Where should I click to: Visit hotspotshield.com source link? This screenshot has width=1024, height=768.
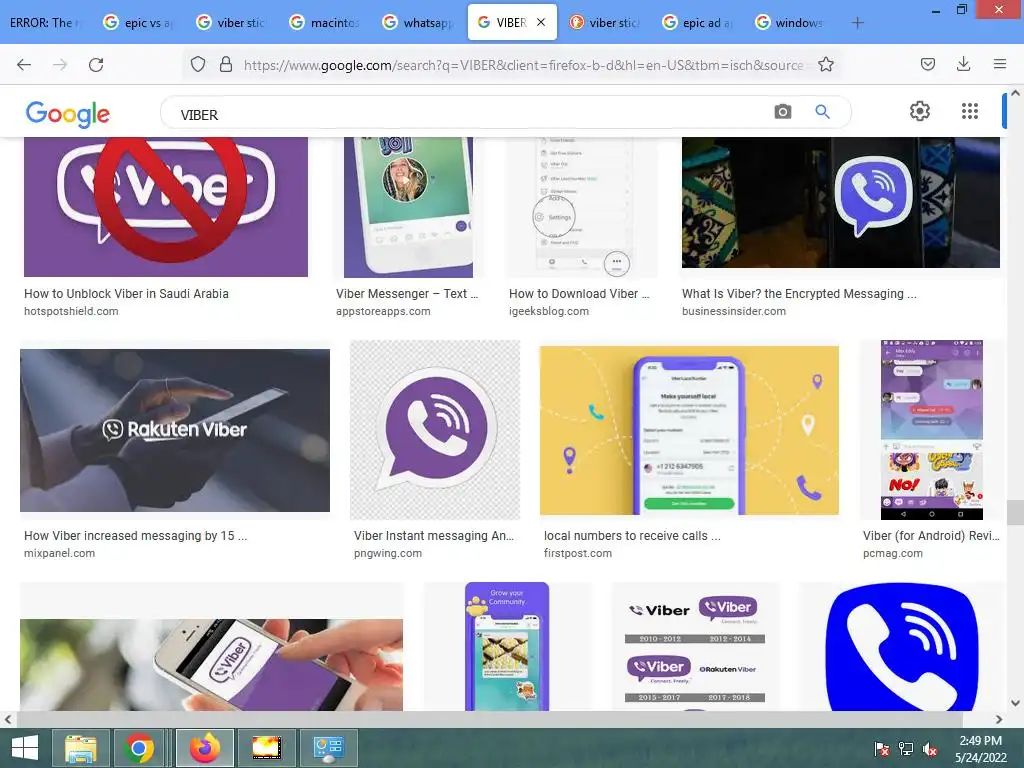pos(71,312)
